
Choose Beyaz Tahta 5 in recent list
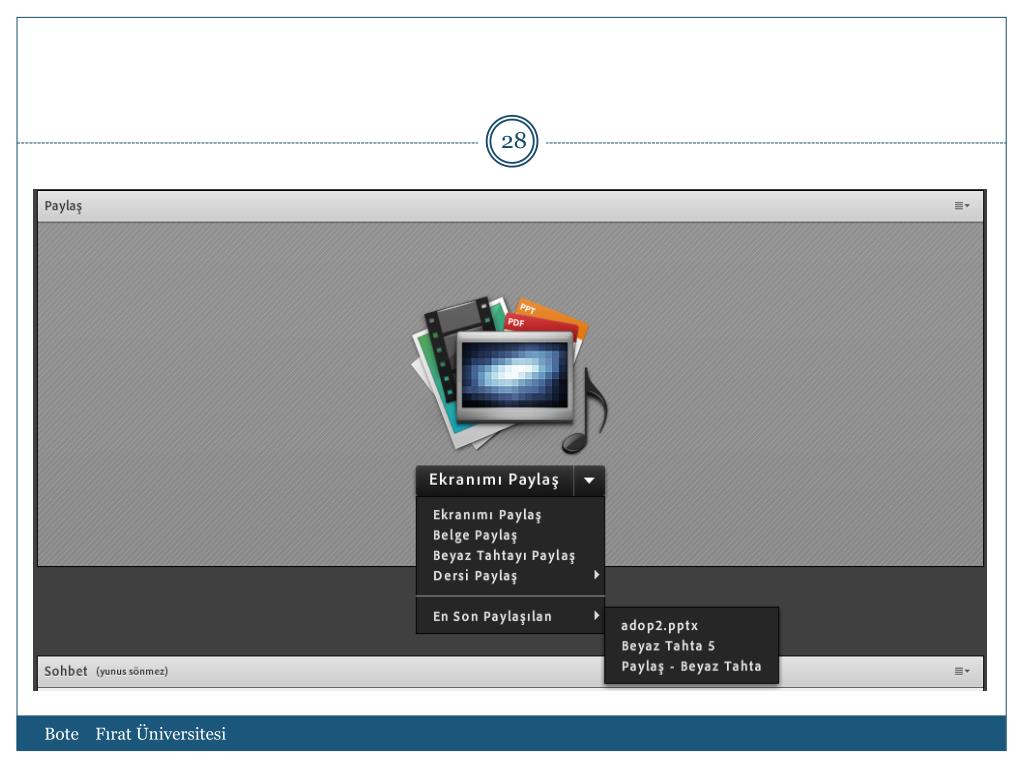pos(691,645)
